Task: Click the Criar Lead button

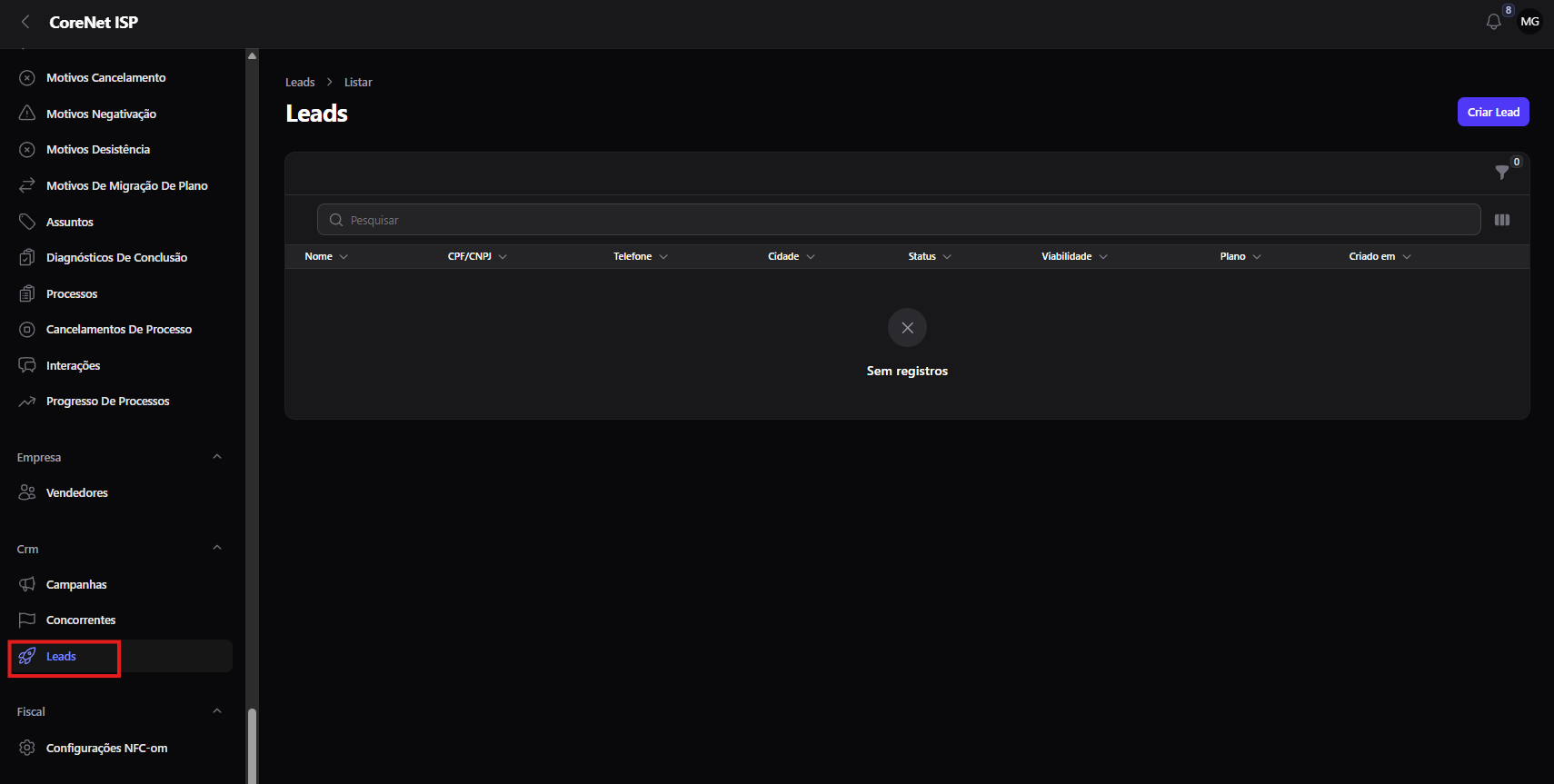Action: coord(1493,112)
